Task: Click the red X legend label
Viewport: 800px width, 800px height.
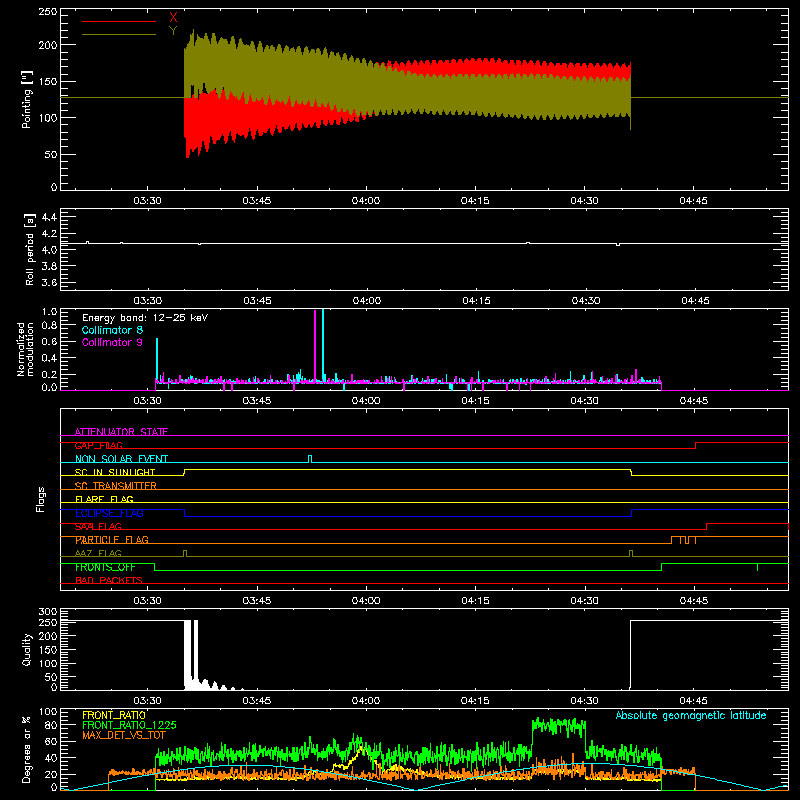Action: (173, 18)
